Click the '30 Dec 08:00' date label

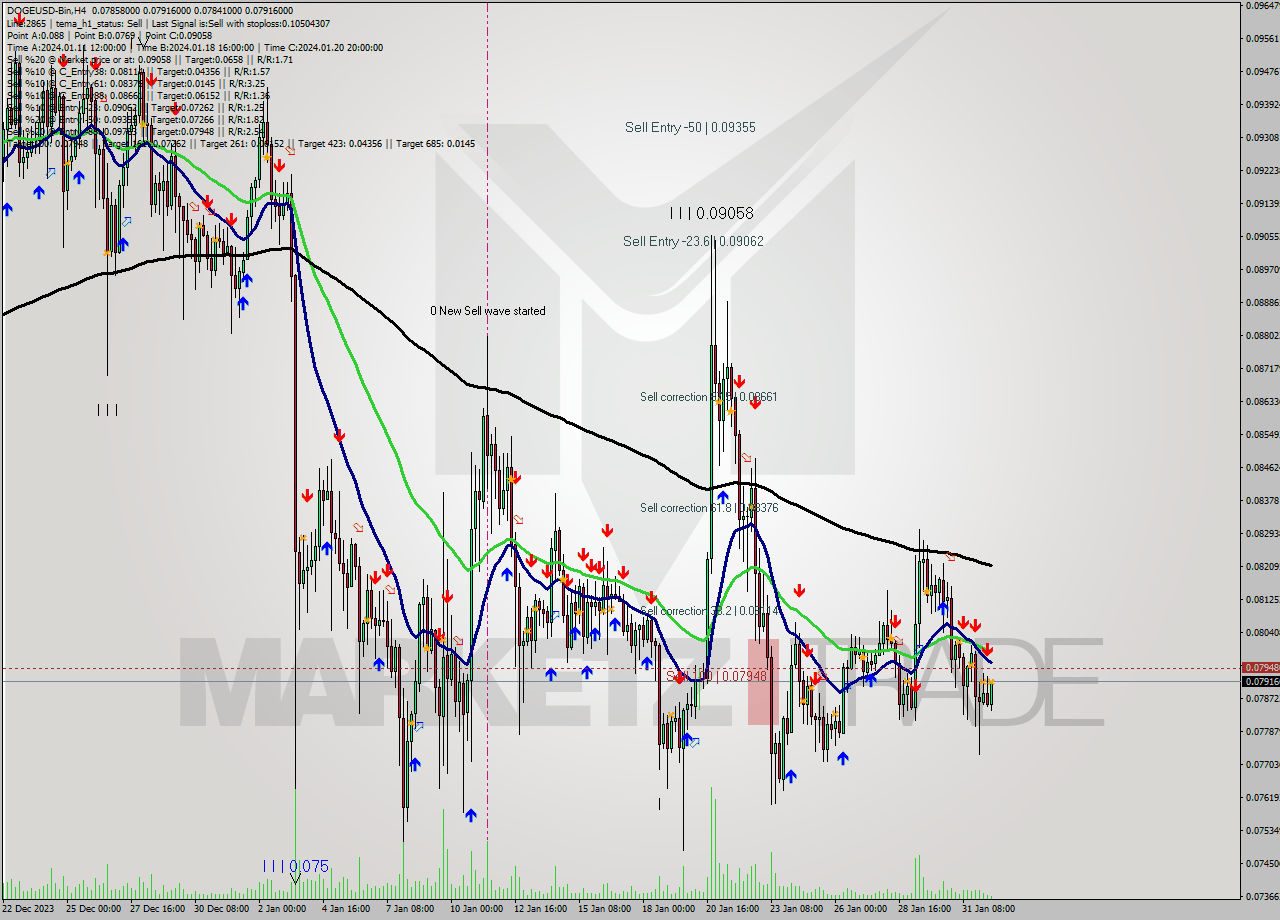(221, 909)
